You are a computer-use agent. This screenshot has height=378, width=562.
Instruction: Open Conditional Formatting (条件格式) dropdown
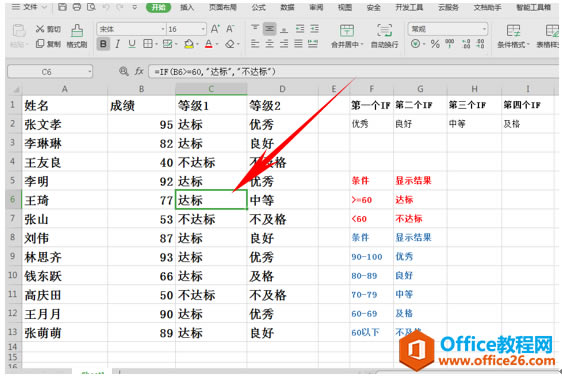(513, 36)
